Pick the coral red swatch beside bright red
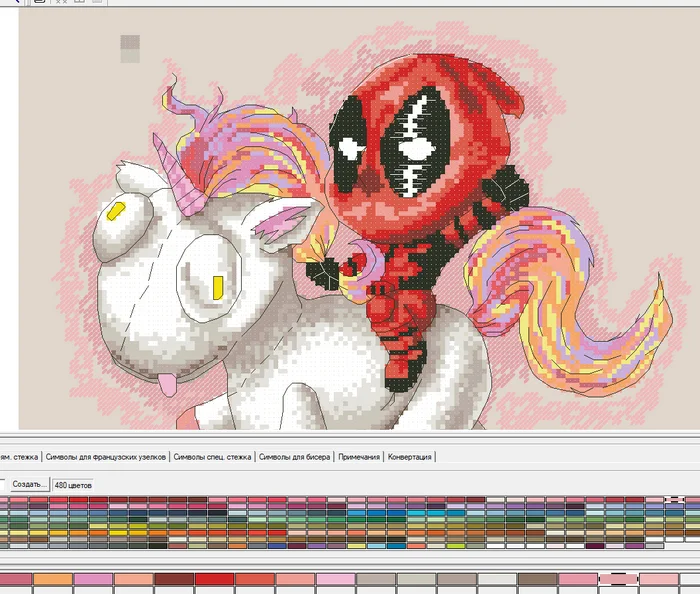700x594 pixels. 255,579
